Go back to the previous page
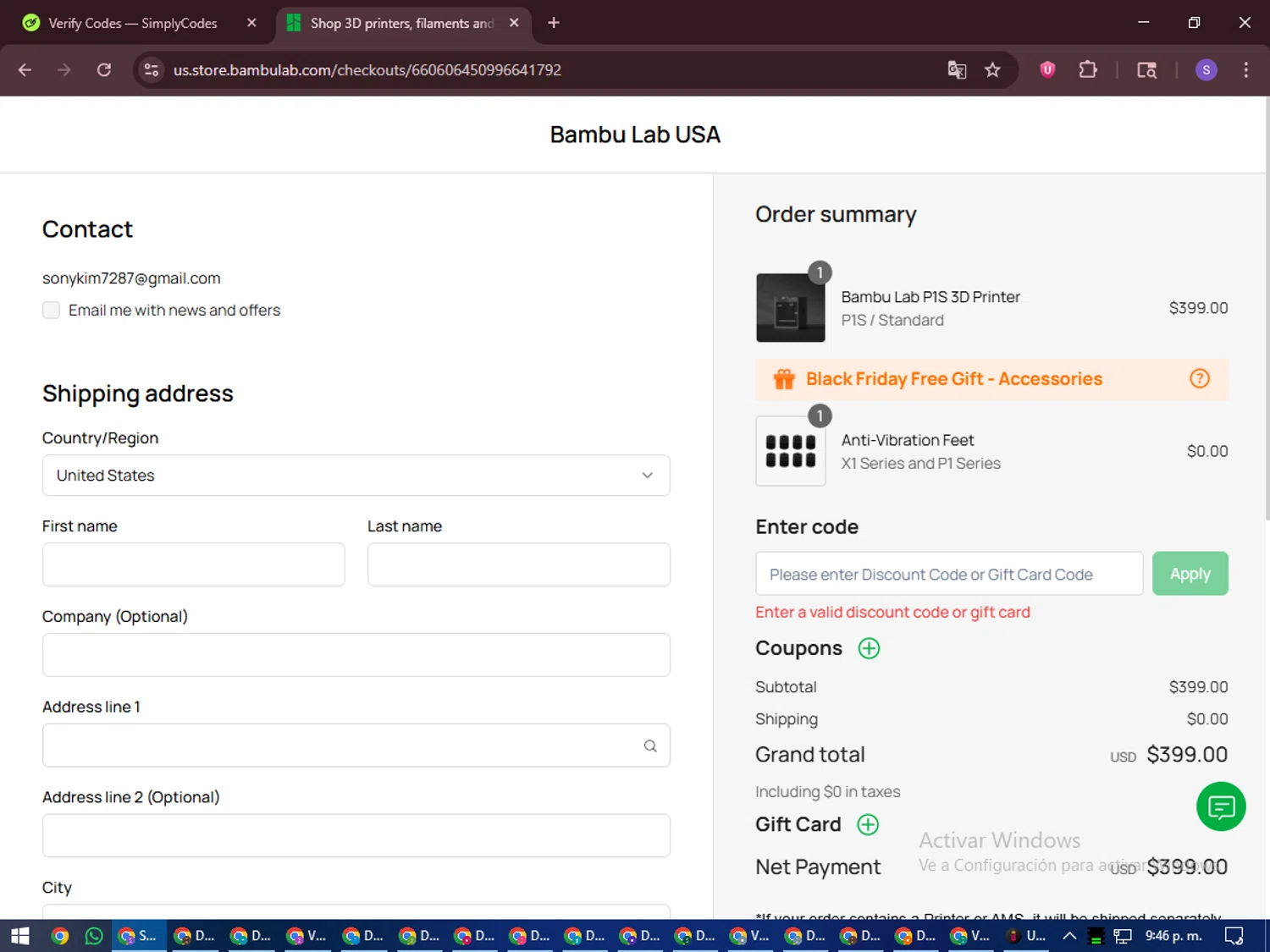 pos(25,70)
